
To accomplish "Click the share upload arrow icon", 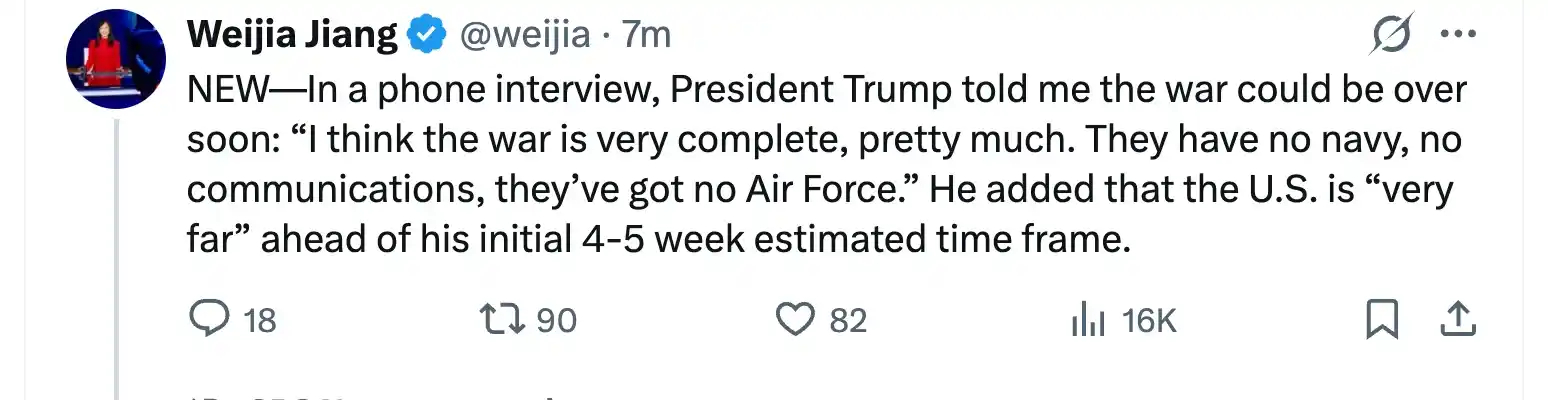I will 1457,320.
